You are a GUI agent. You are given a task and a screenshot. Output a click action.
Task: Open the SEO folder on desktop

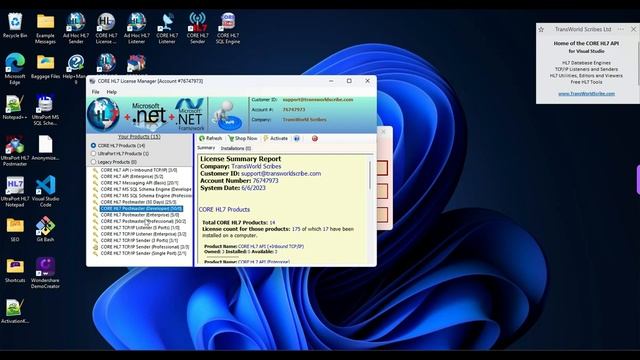click(x=15, y=229)
